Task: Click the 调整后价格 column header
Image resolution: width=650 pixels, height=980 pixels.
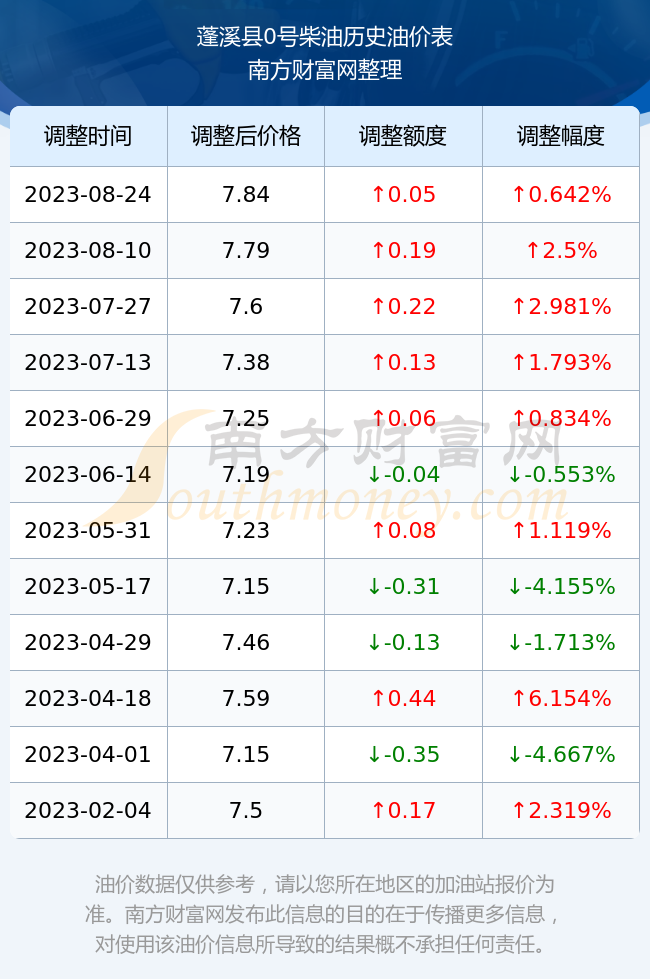Action: point(246,136)
